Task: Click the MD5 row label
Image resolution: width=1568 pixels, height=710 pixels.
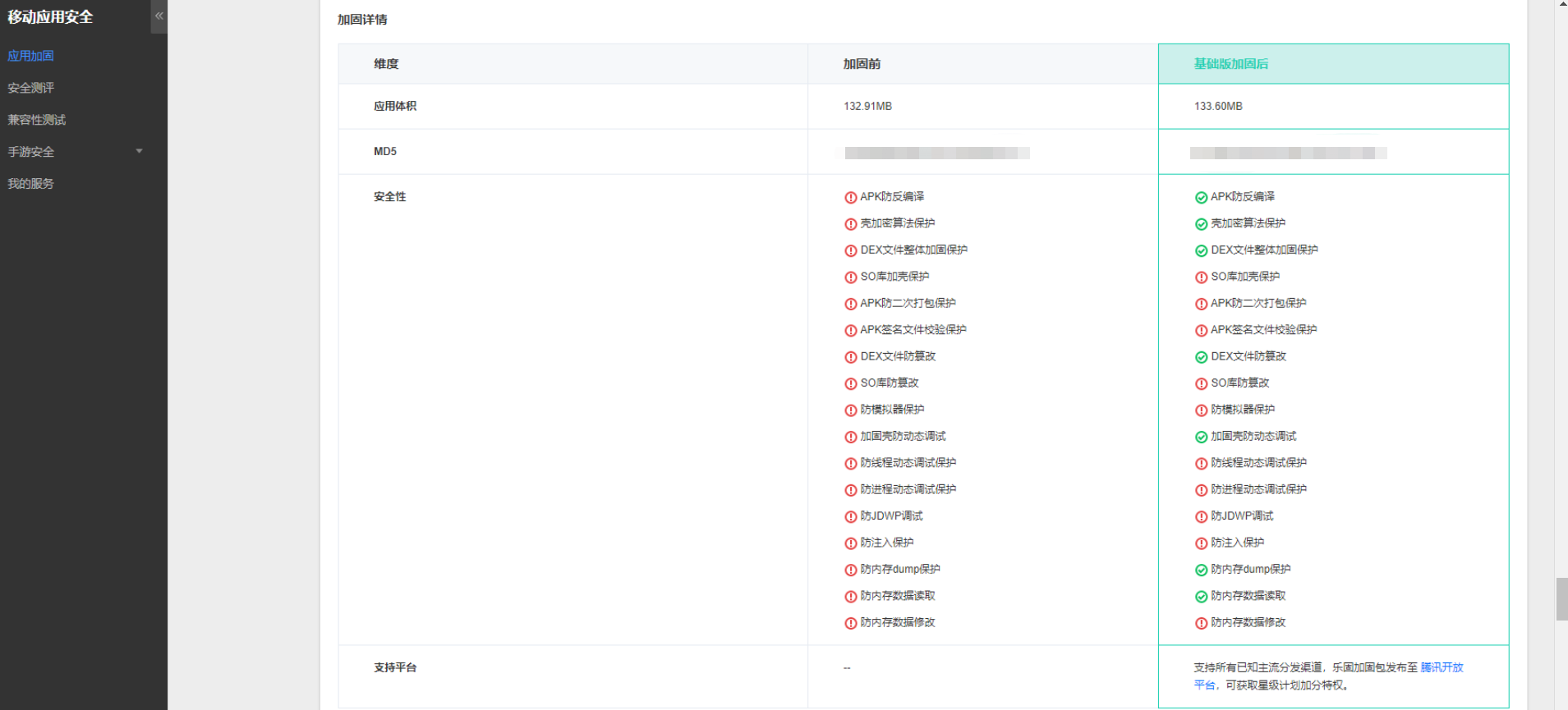Action: 385,152
